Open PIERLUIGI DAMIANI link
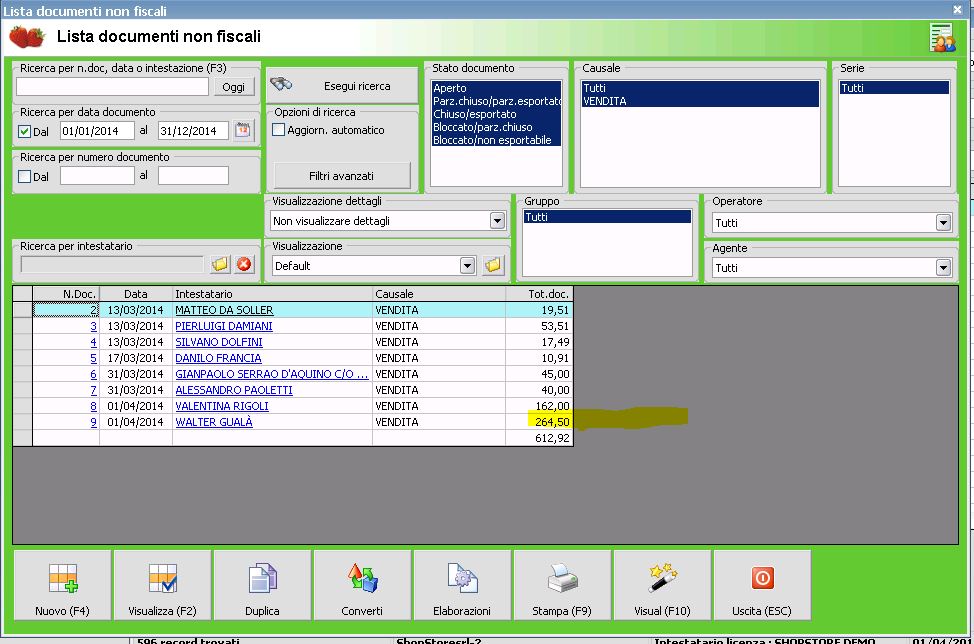This screenshot has width=974, height=644. click(224, 326)
